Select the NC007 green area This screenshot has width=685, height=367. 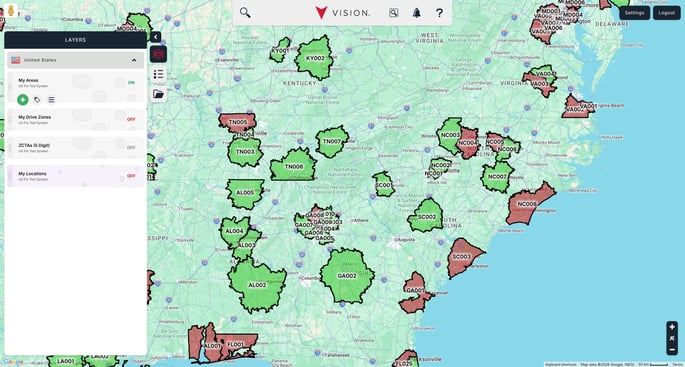(497, 177)
